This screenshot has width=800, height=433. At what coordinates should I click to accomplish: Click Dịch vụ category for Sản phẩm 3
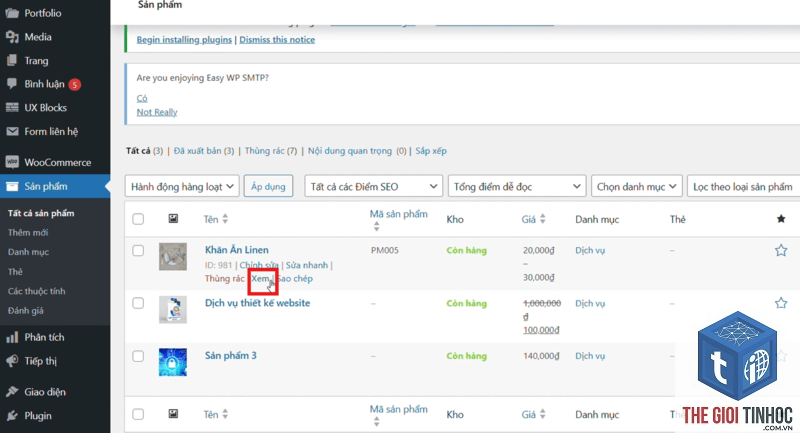(590, 356)
